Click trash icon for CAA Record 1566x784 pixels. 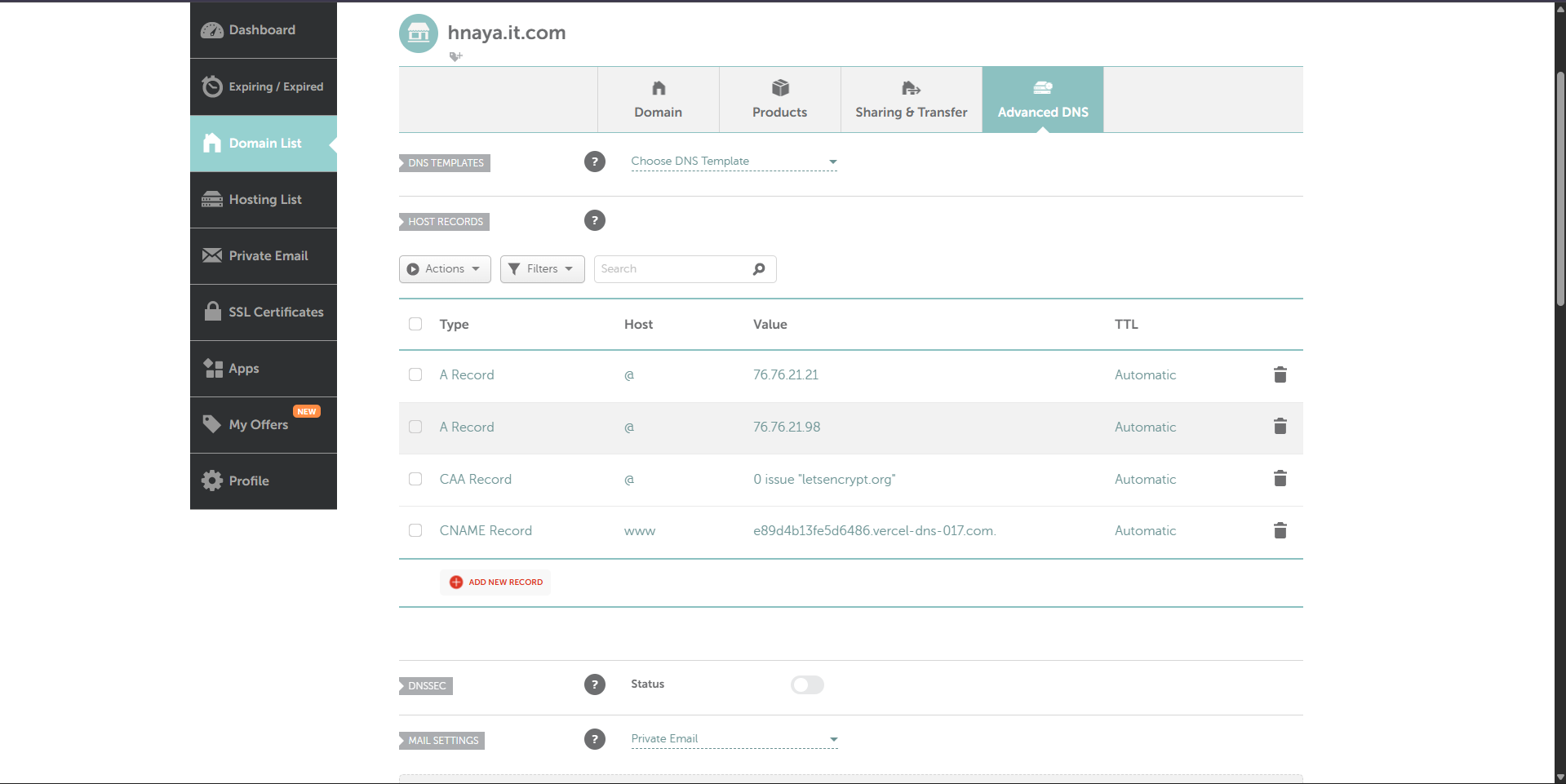pos(1280,479)
